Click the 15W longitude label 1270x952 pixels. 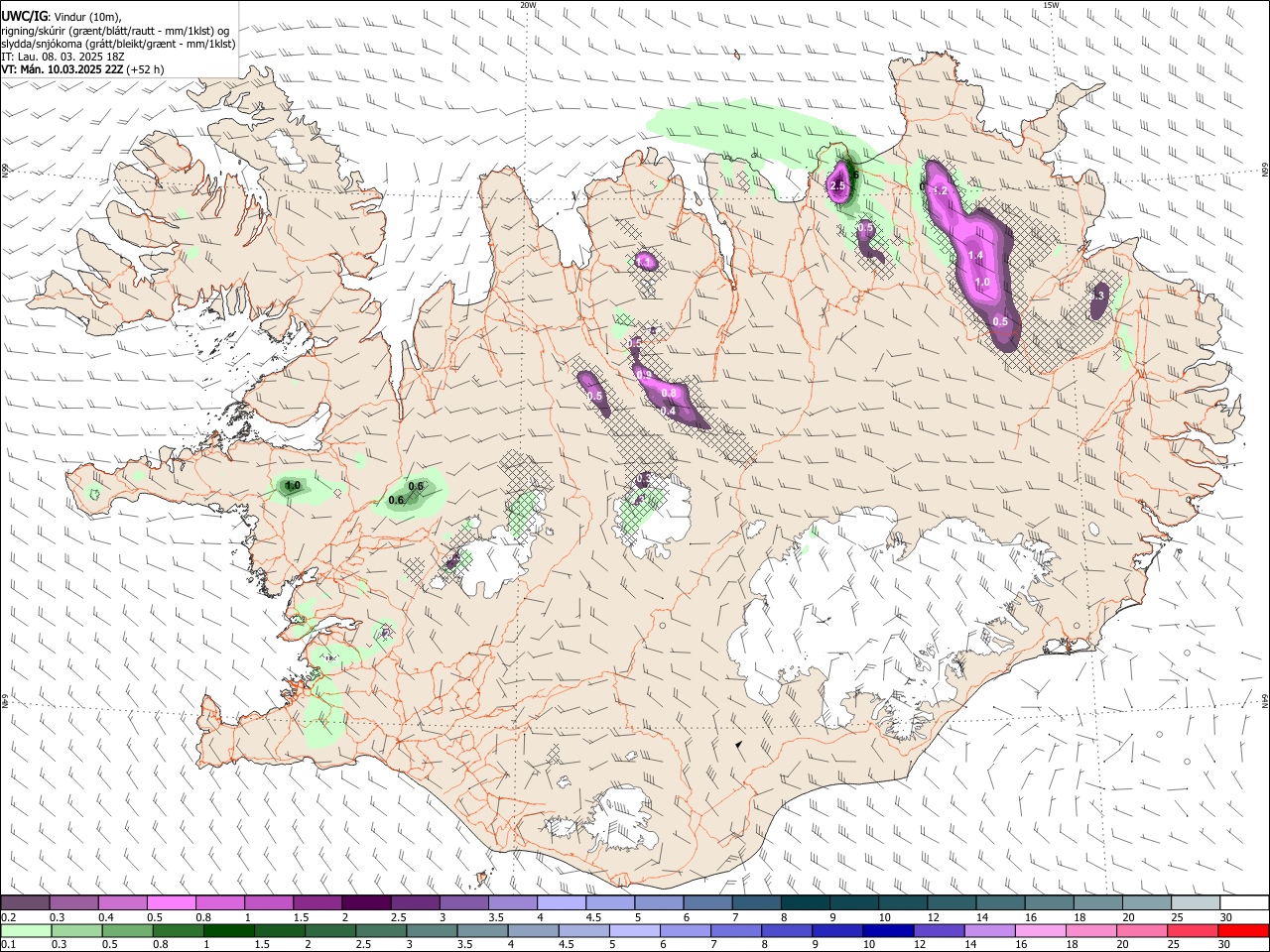click(x=1052, y=4)
